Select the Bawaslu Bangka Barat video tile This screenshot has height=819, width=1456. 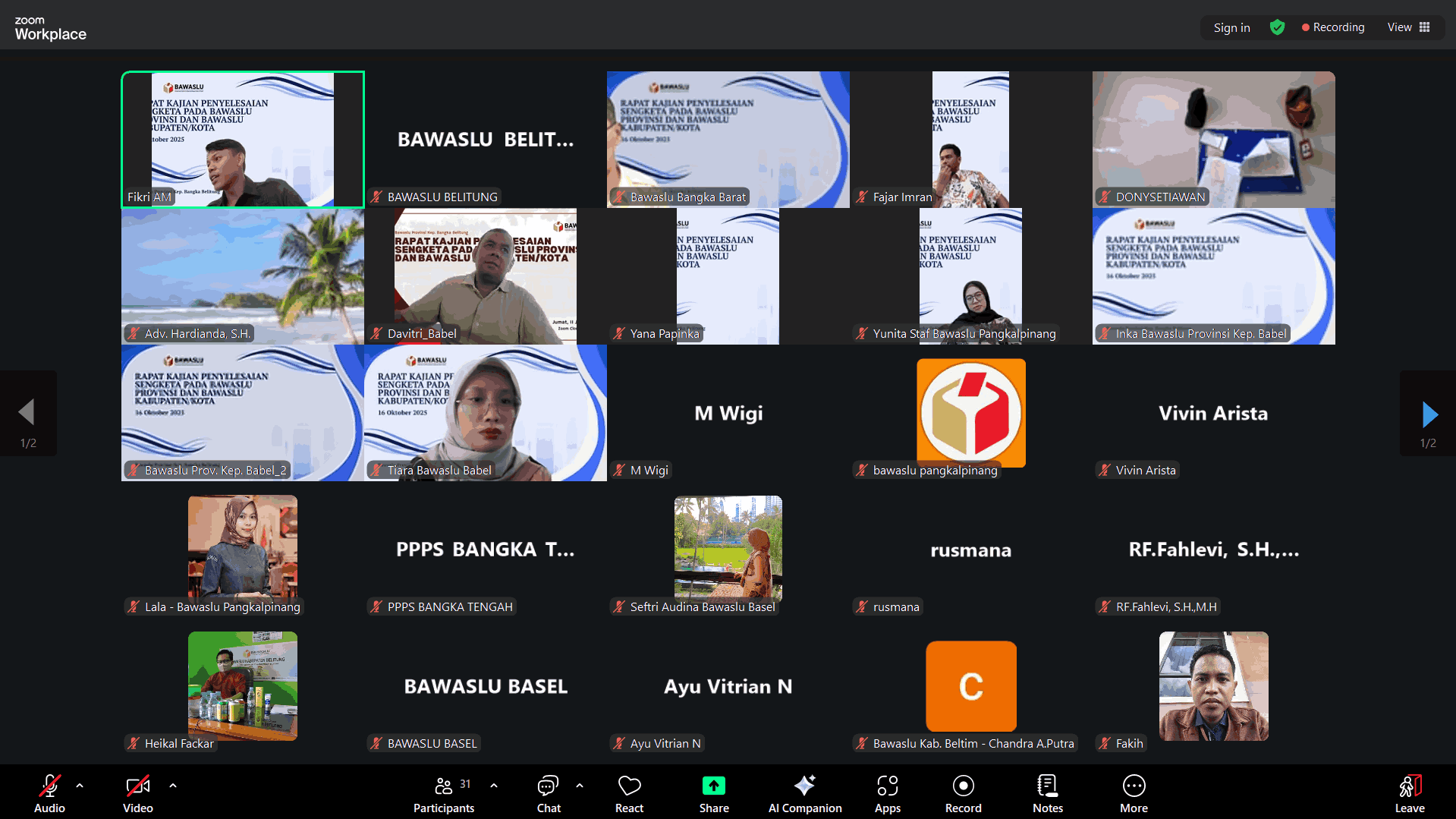[728, 140]
